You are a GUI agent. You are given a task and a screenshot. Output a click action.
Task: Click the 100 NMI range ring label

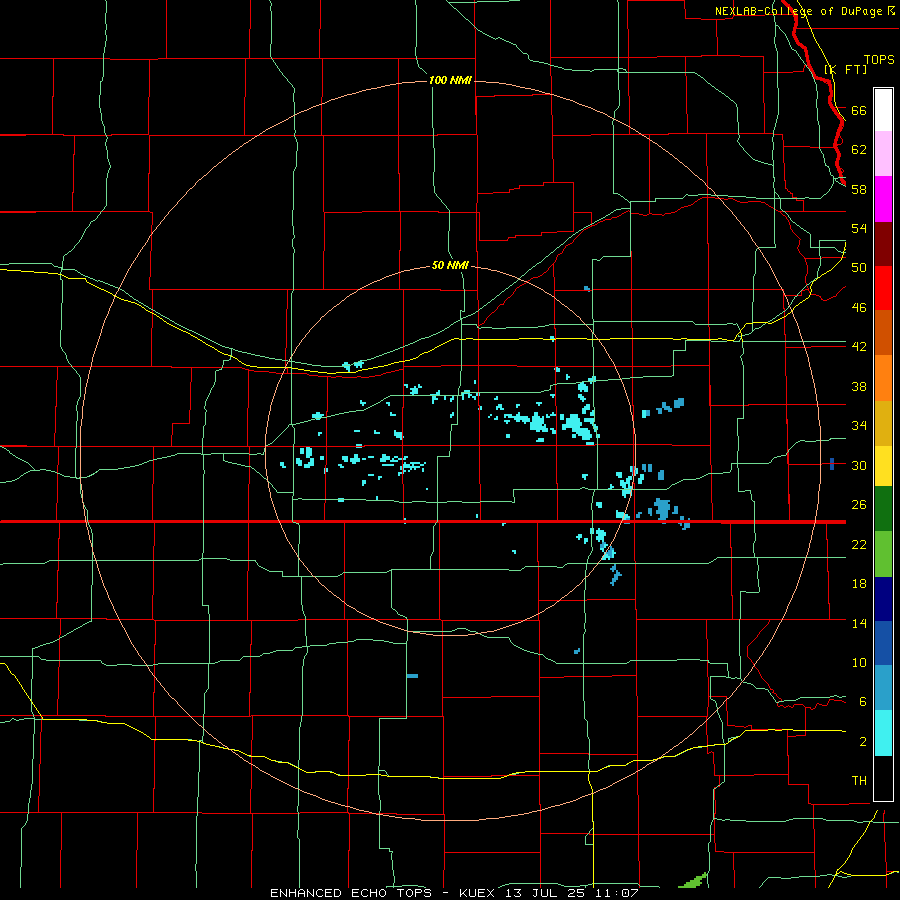pyautogui.click(x=450, y=80)
